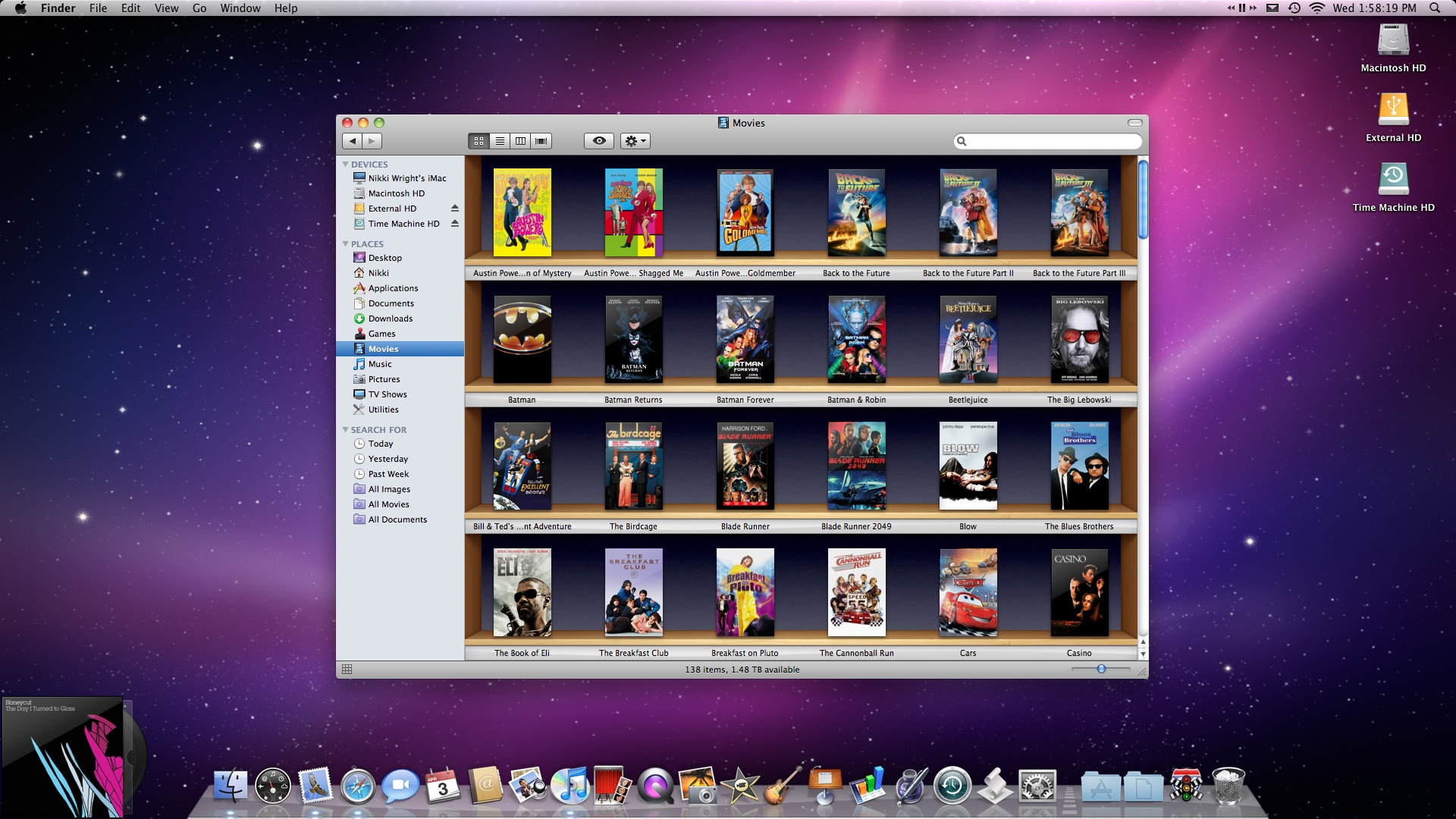Go back with the back arrow
Image resolution: width=1456 pixels, height=819 pixels.
[353, 141]
